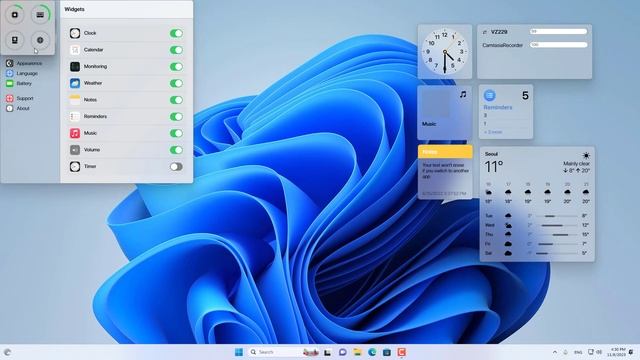Image resolution: width=640 pixels, height=360 pixels.
Task: Disable the Reminders widget toggle
Action: tap(176, 117)
